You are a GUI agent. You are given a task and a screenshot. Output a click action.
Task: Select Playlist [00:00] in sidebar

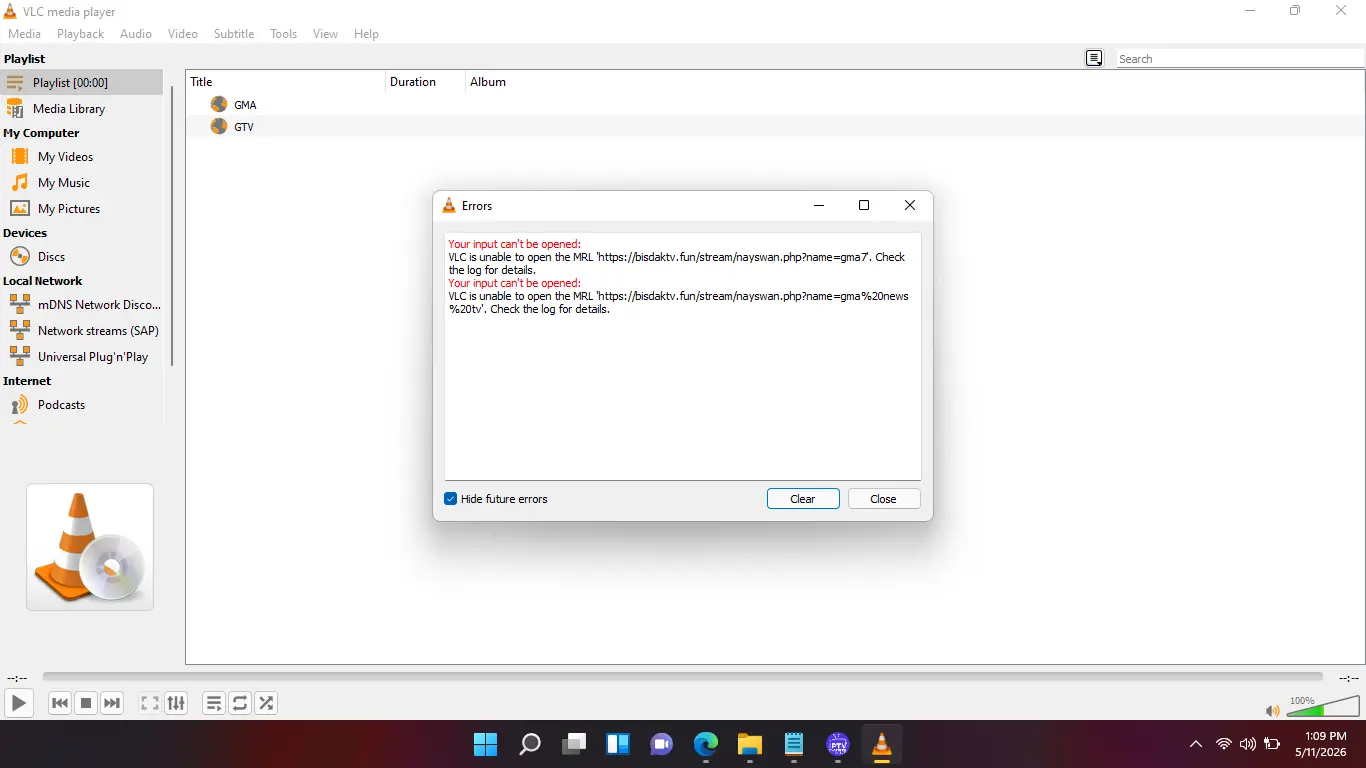(82, 82)
